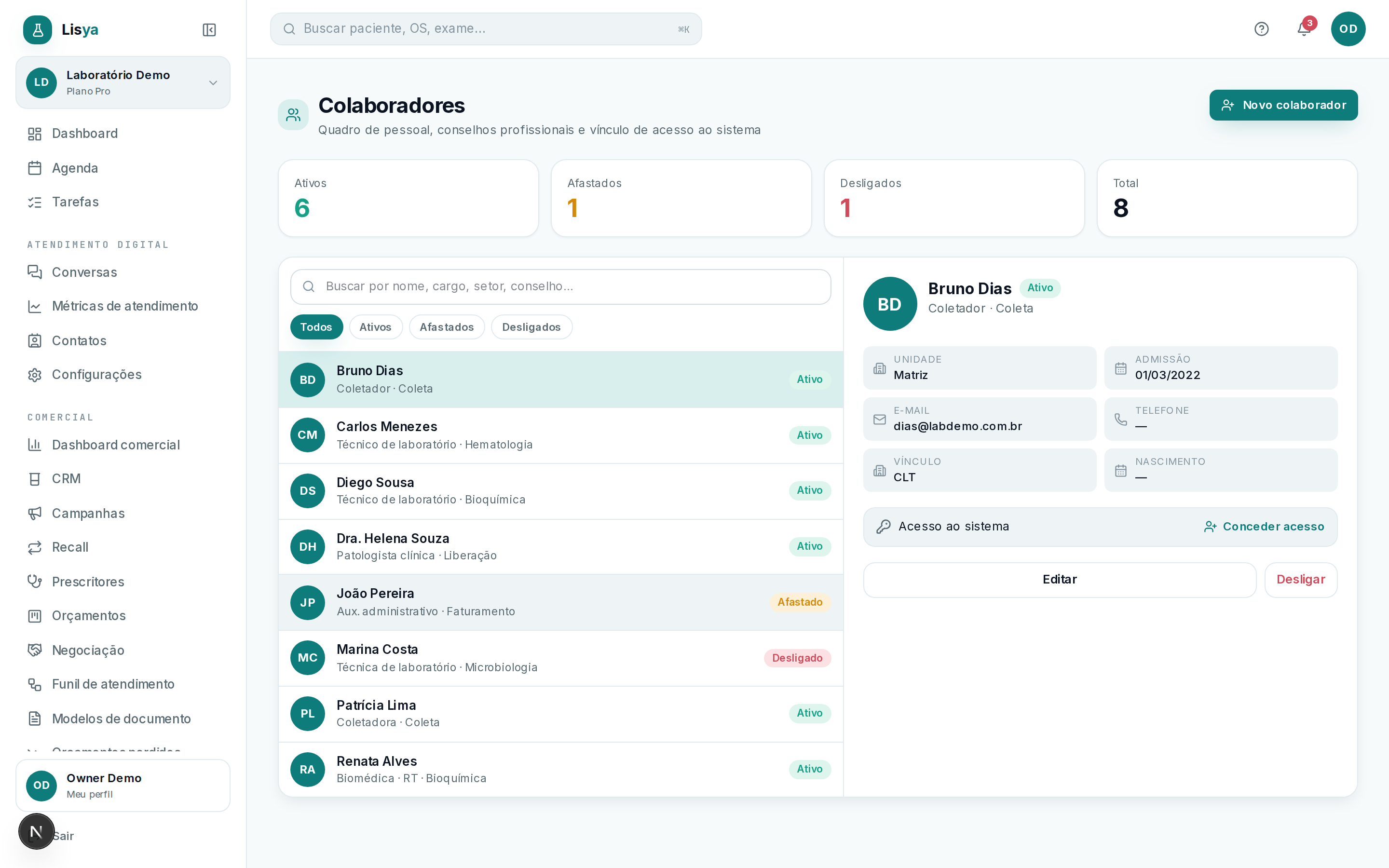Click Conceder acesso link
Viewport: 1389px width, 868px height.
click(x=1264, y=527)
